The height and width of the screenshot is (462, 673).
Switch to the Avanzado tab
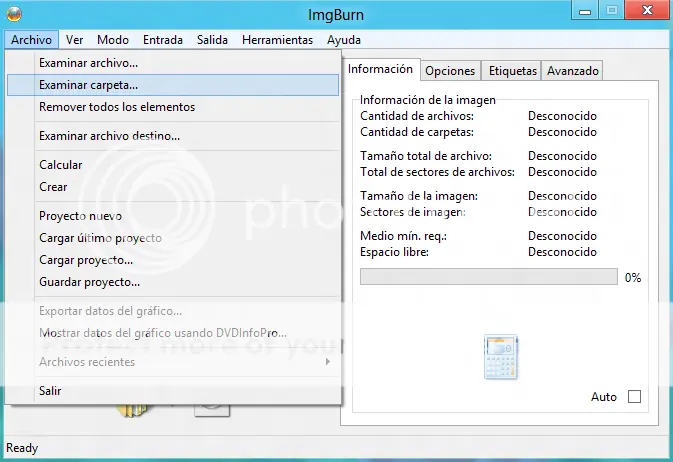click(x=573, y=71)
